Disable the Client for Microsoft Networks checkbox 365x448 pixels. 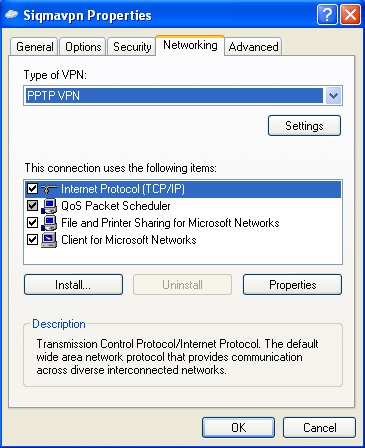click(32, 239)
